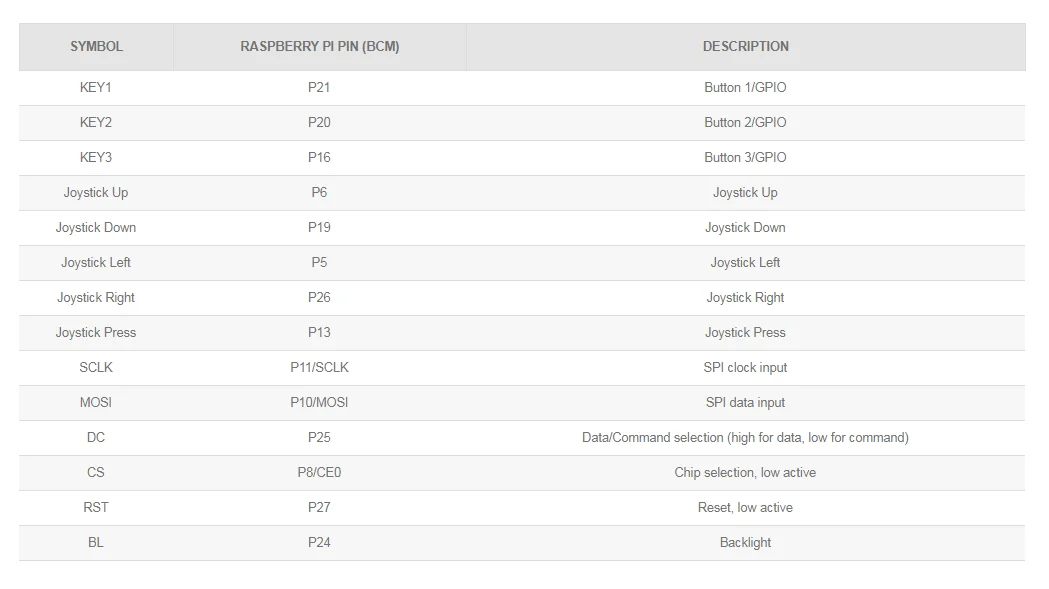Click the SCLK symbol cell

96,367
